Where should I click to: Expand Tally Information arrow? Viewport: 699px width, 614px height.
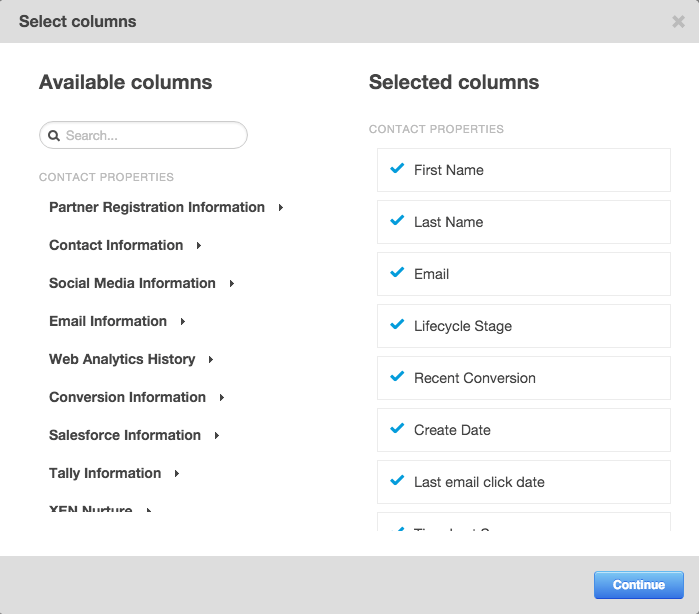[177, 474]
